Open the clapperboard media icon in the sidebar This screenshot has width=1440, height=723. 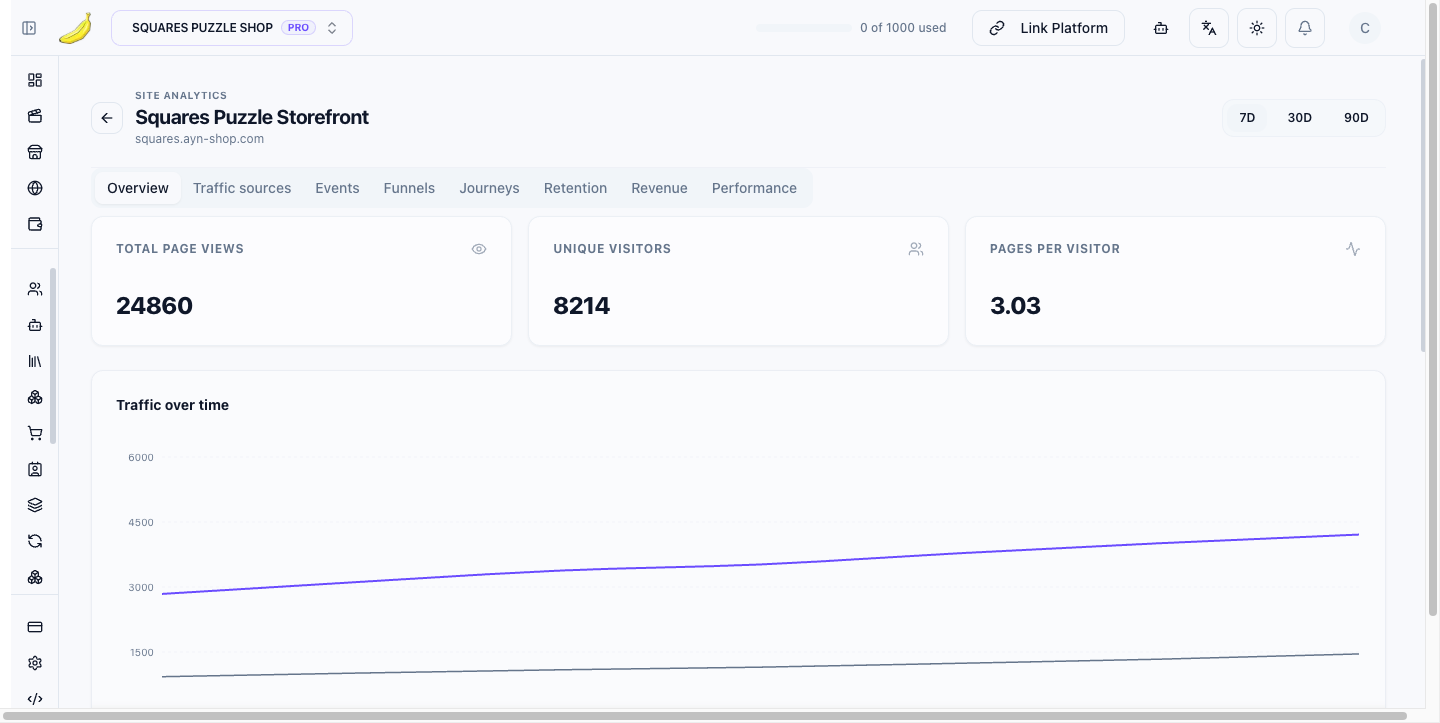(35, 116)
